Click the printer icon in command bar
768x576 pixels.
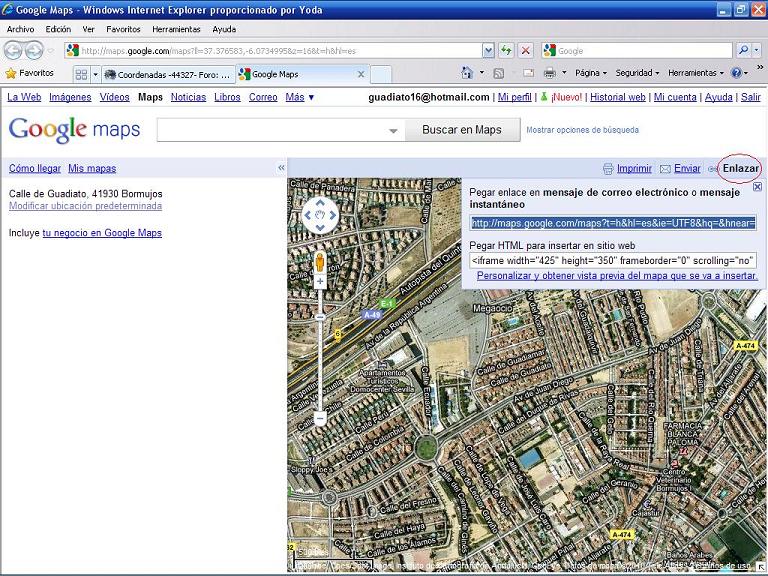[550, 73]
